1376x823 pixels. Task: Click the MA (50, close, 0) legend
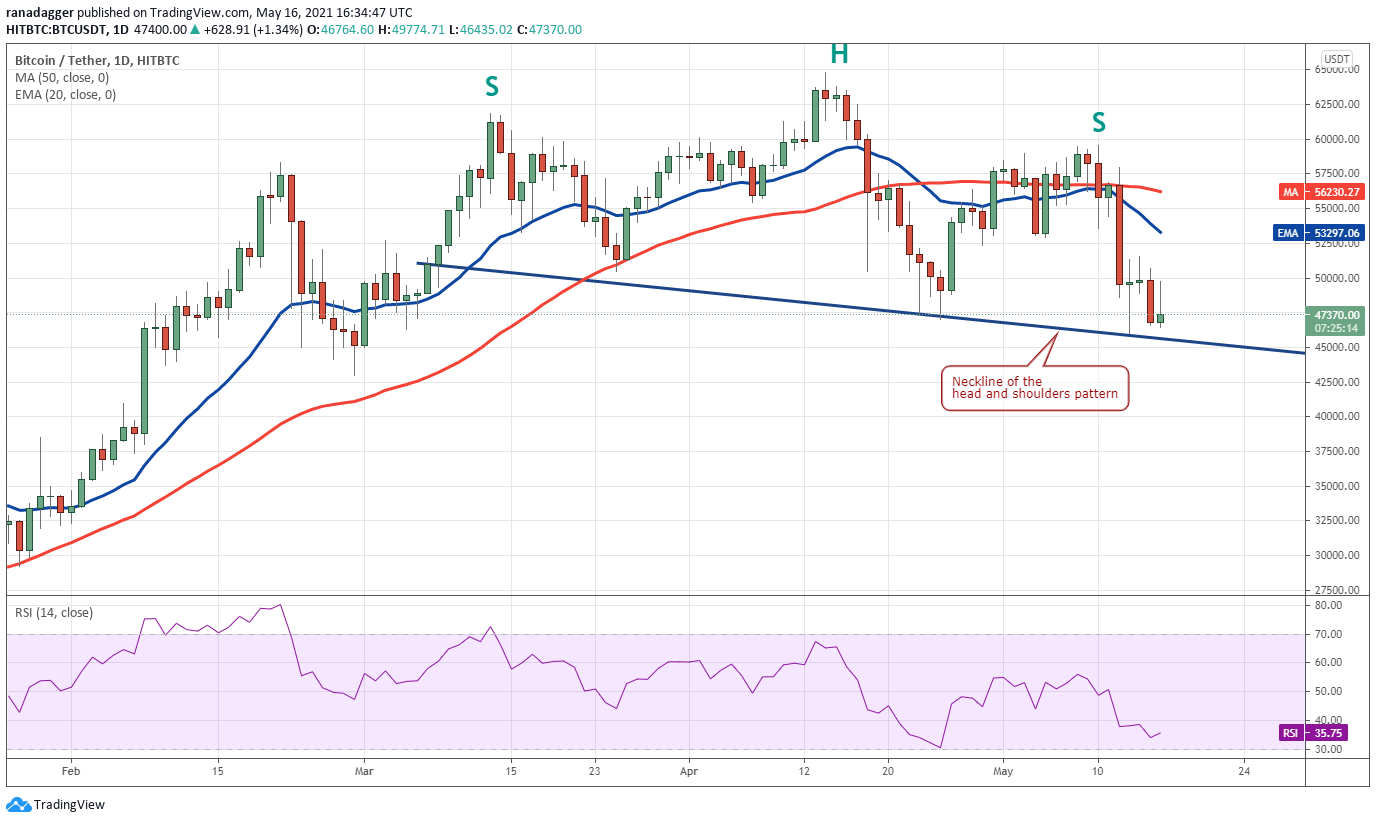[65, 77]
